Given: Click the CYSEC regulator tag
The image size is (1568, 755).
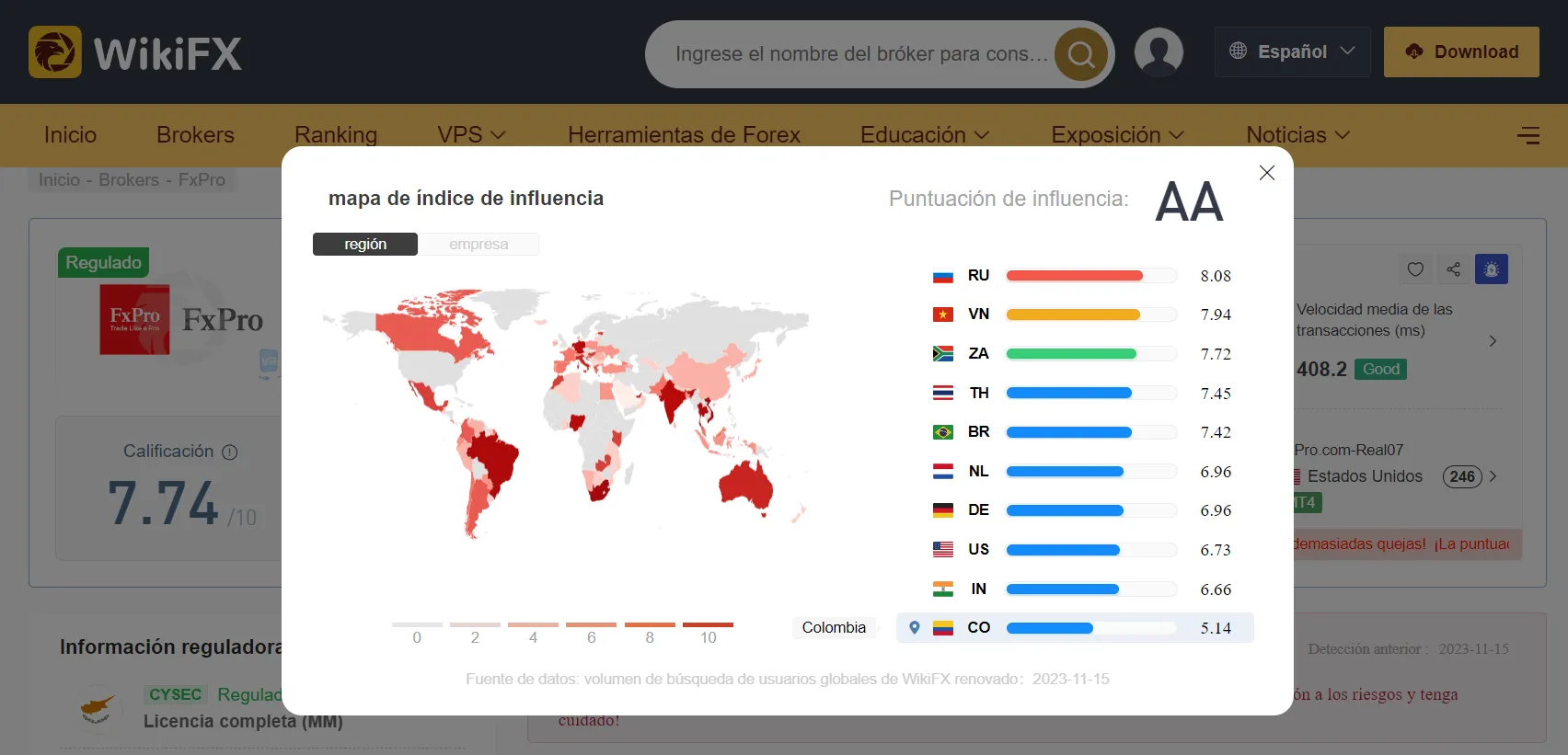Looking at the screenshot, I should (175, 694).
